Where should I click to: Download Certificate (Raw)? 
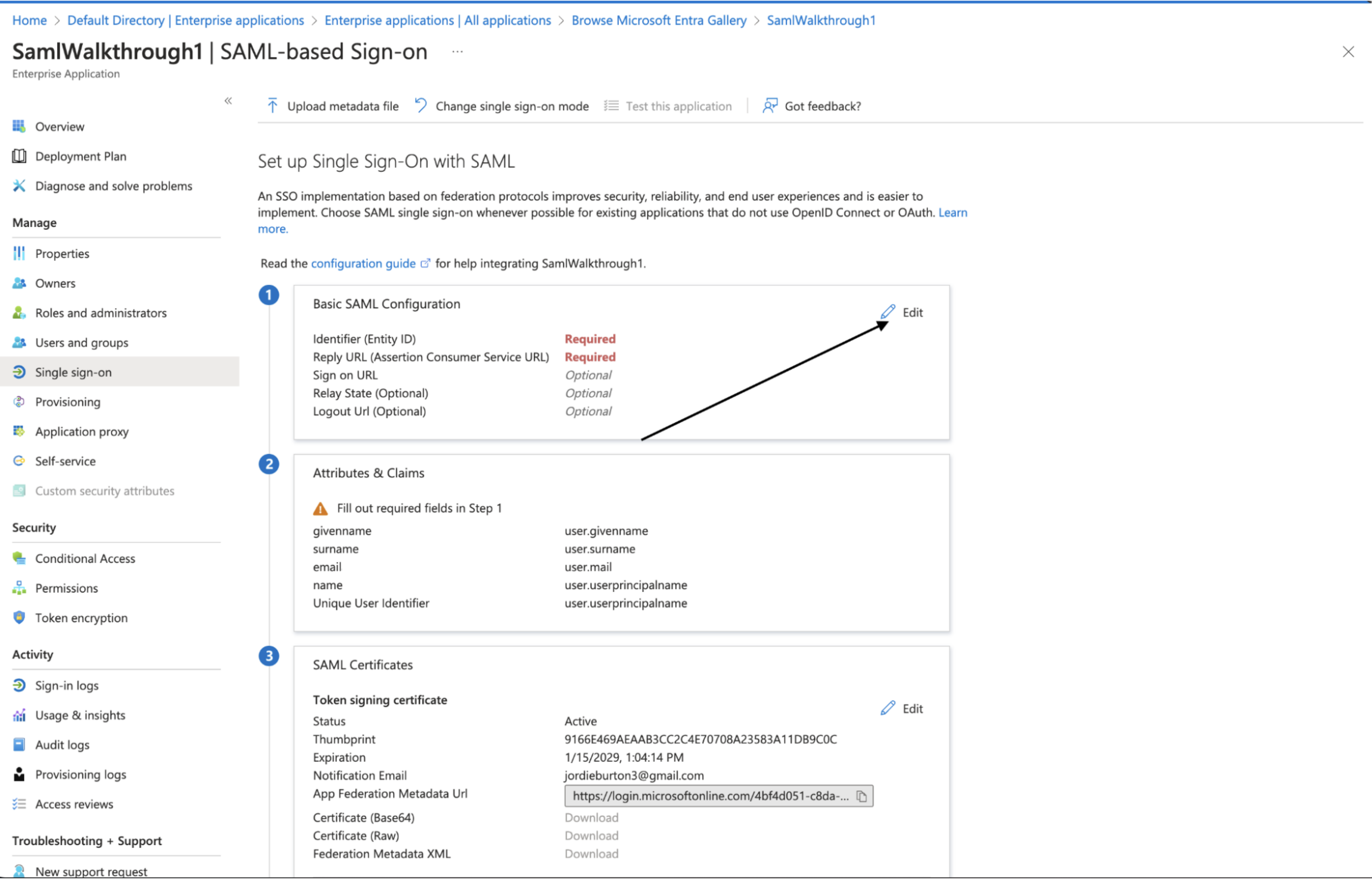(x=591, y=837)
